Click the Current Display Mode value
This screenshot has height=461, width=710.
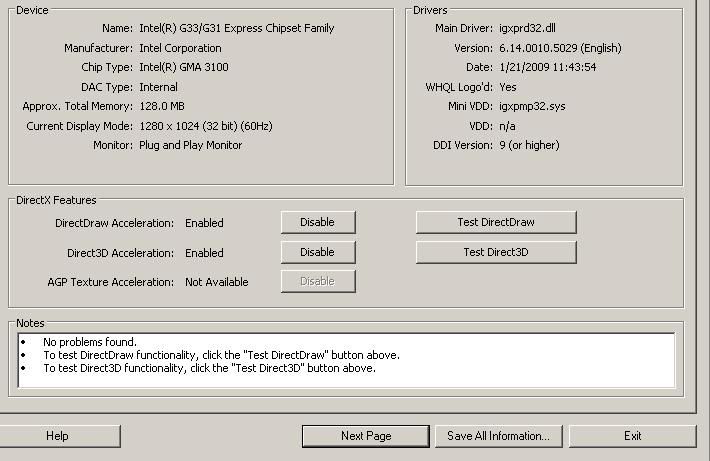click(205, 126)
